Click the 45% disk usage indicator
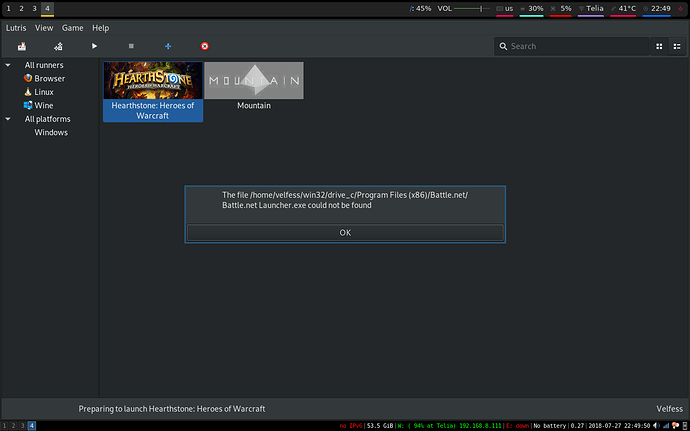Screen dimensions: 690x431 click(x=420, y=8)
